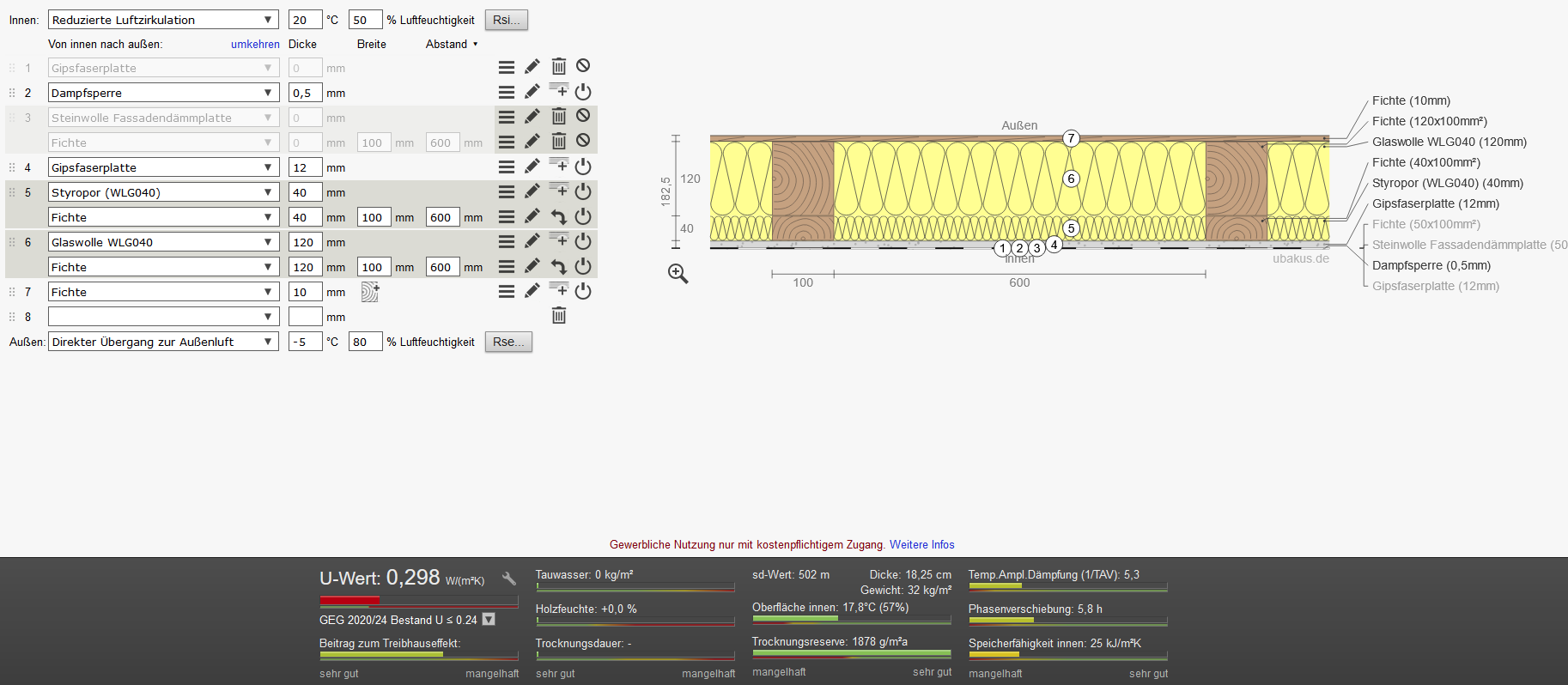Expand the Glaswolle WLG040 material dropdown
The width and height of the screenshot is (1568, 685).
(x=163, y=242)
